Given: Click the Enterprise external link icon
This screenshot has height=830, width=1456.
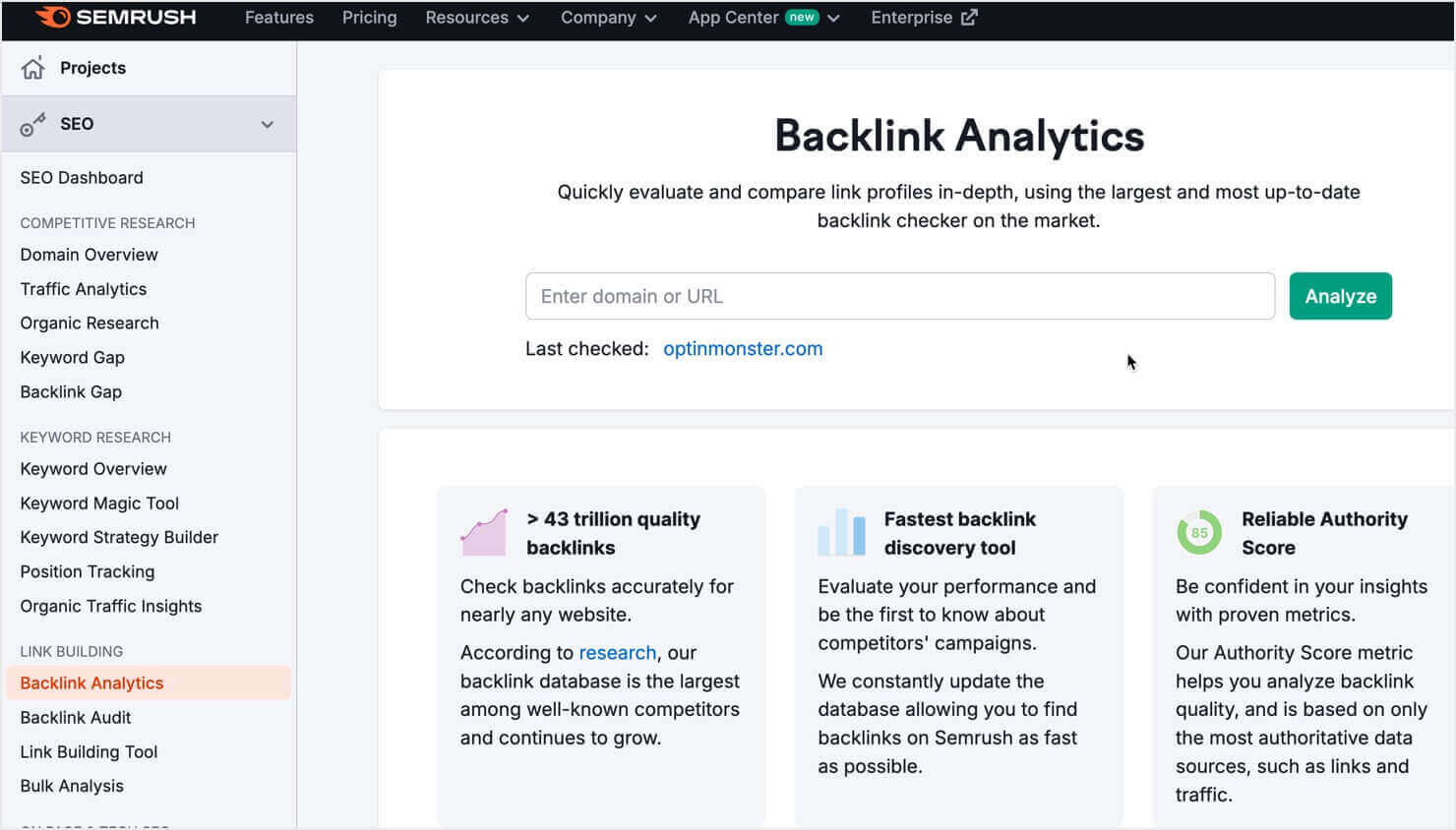Looking at the screenshot, I should click(968, 16).
